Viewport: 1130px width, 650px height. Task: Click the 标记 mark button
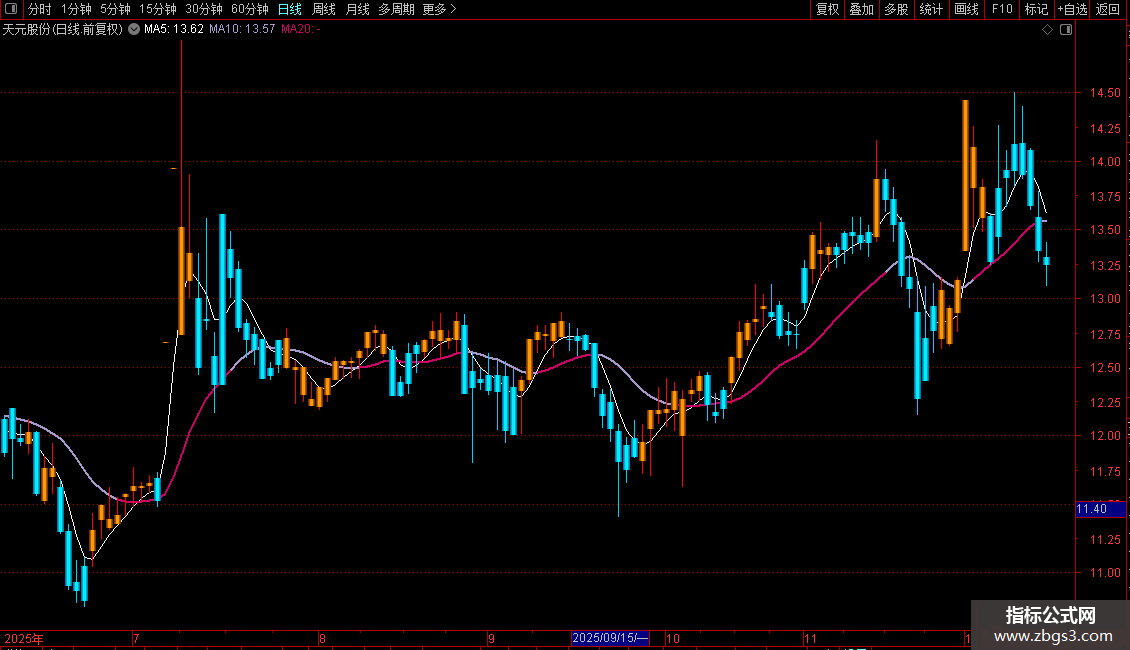coord(1036,9)
